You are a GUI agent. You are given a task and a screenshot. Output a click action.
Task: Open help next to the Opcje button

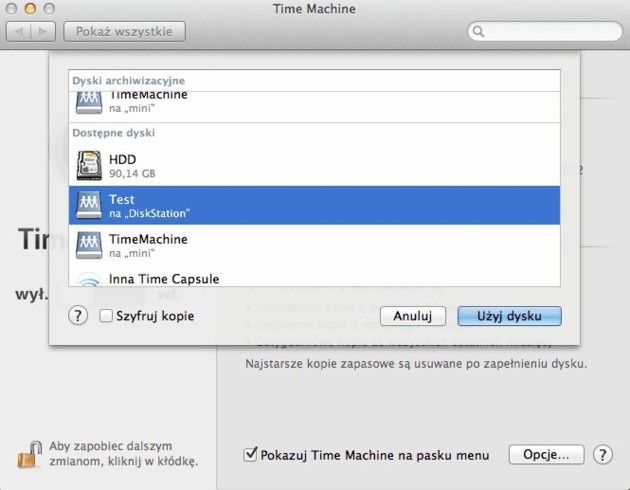603,455
